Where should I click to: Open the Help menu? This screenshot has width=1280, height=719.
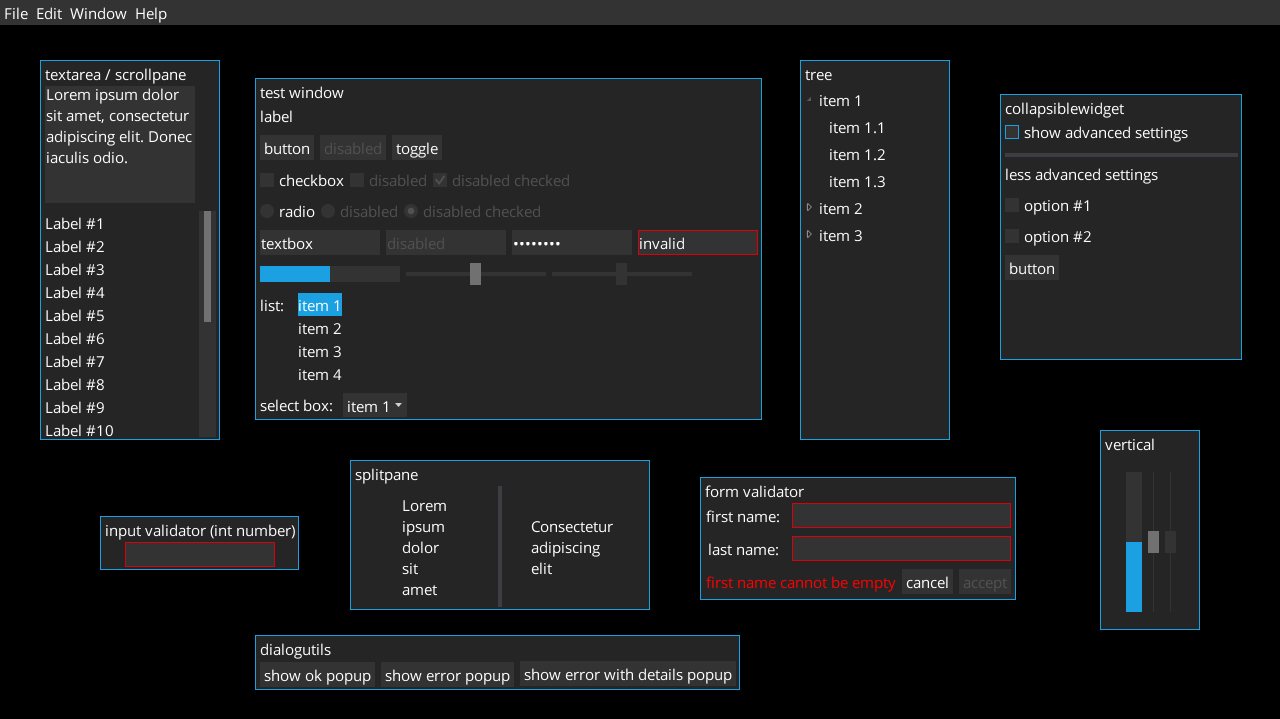click(x=151, y=13)
